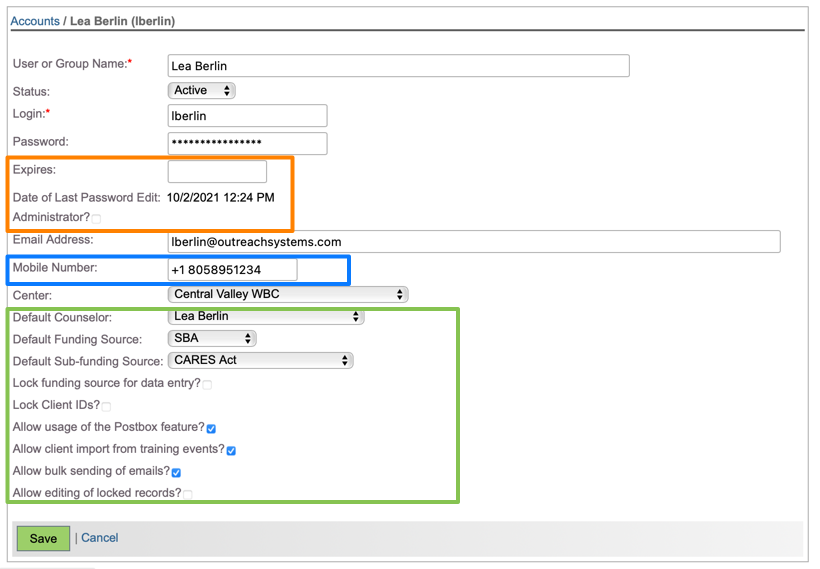Check Lock funding source for data entry
The height and width of the screenshot is (569, 820).
(x=207, y=384)
